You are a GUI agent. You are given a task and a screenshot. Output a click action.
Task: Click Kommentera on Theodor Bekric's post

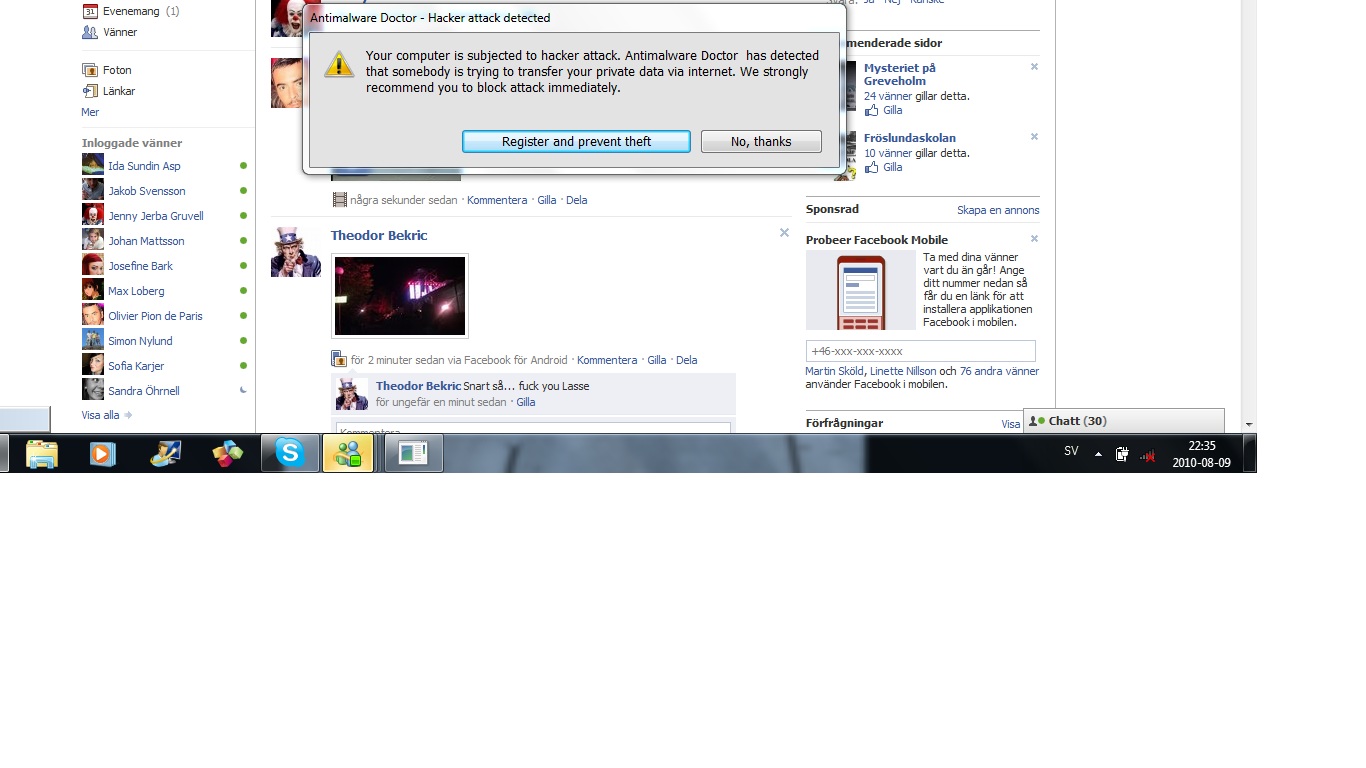pos(607,360)
